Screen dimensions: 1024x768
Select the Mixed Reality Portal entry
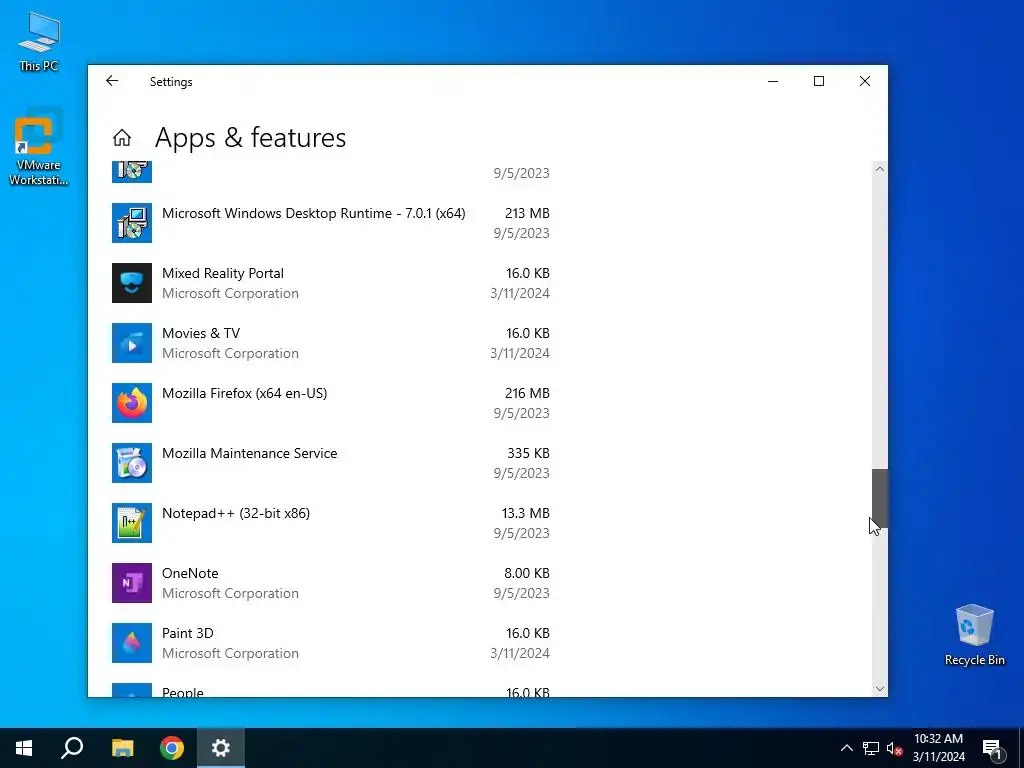330,283
